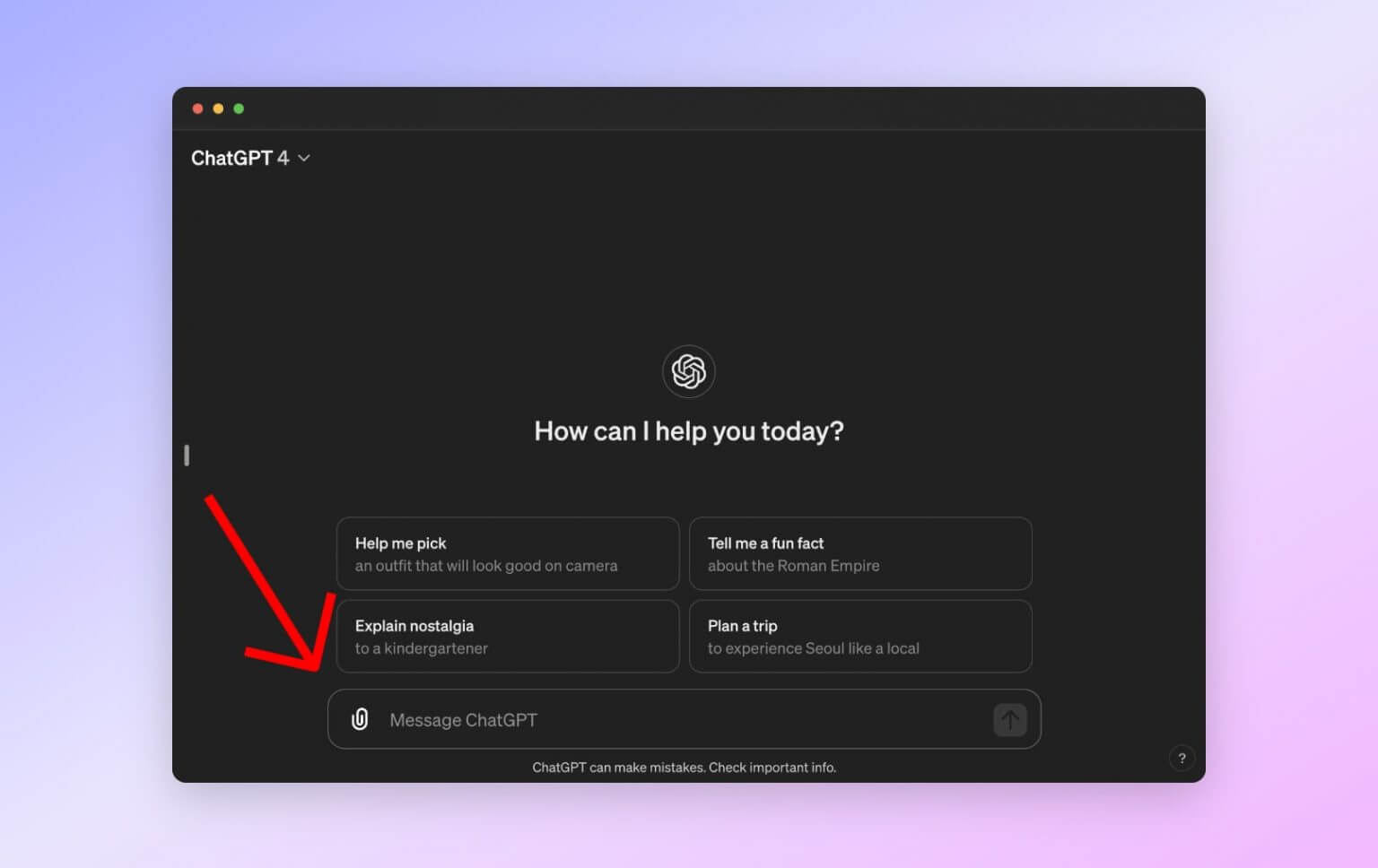
Task: Click the upward arrow inside the message bar
Action: [1009, 719]
